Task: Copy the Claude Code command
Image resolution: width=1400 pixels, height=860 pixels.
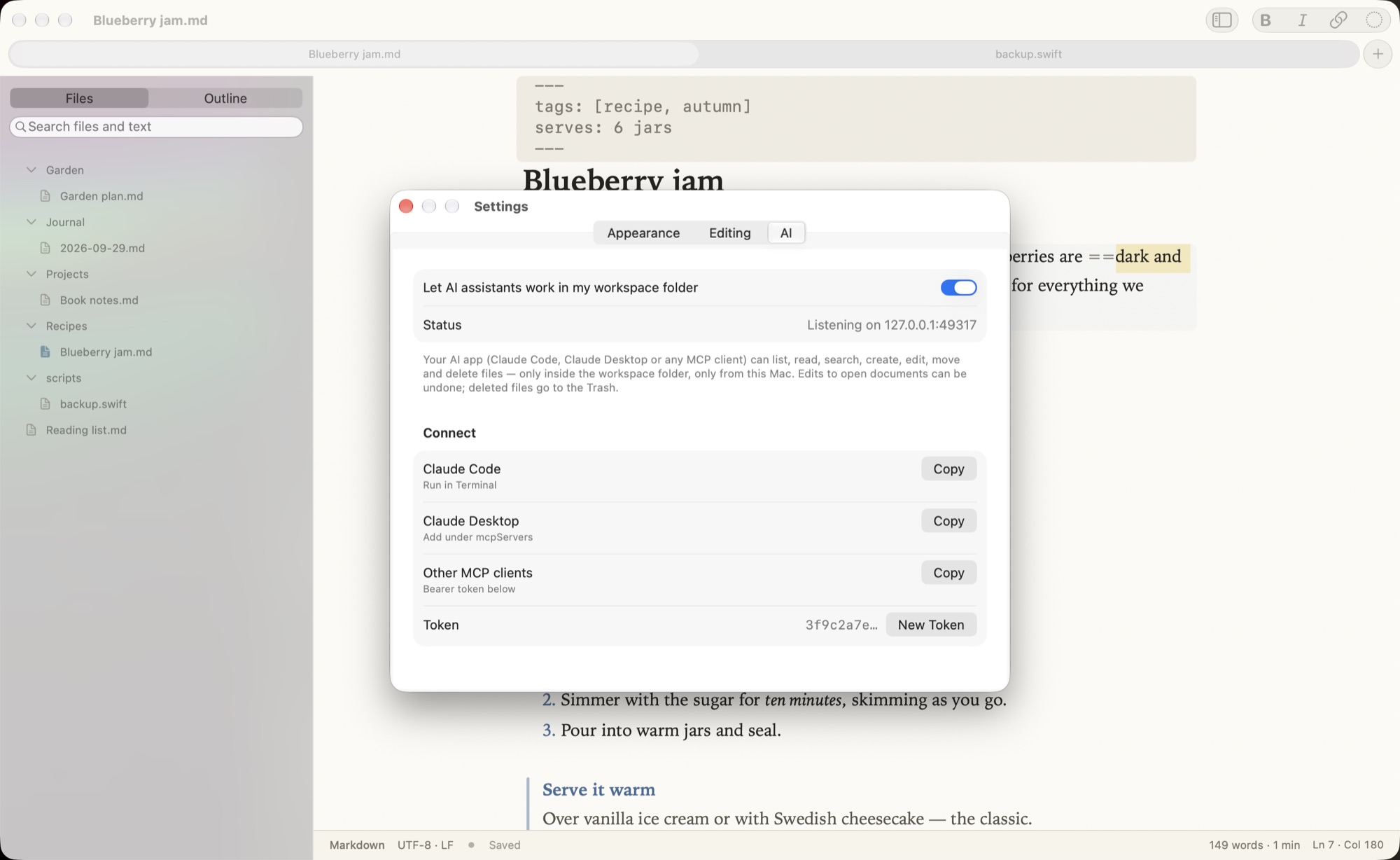Action: pyautogui.click(x=948, y=469)
